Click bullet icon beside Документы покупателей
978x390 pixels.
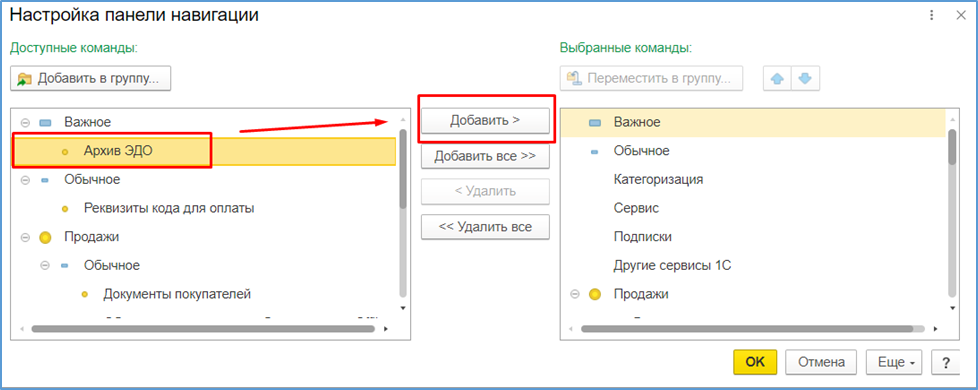[84, 295]
